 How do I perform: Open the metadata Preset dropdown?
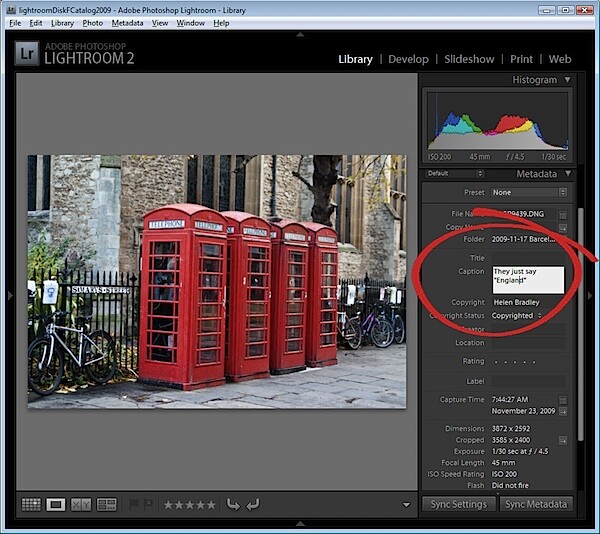pyautogui.click(x=528, y=192)
